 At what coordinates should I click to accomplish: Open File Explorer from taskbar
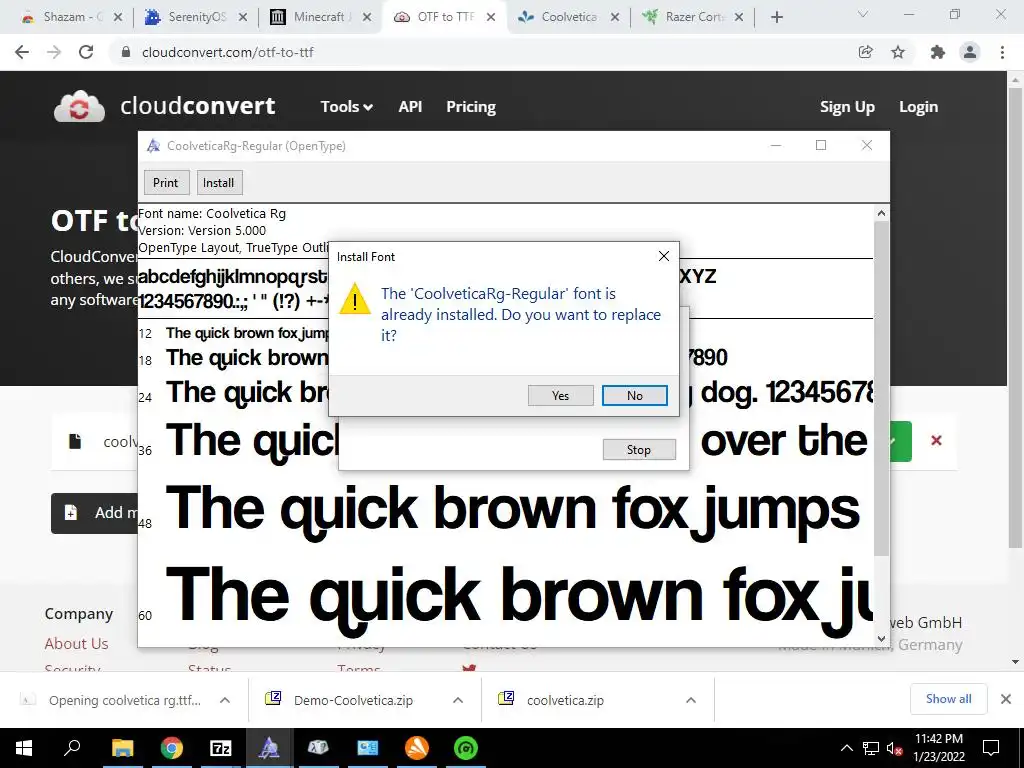122,748
